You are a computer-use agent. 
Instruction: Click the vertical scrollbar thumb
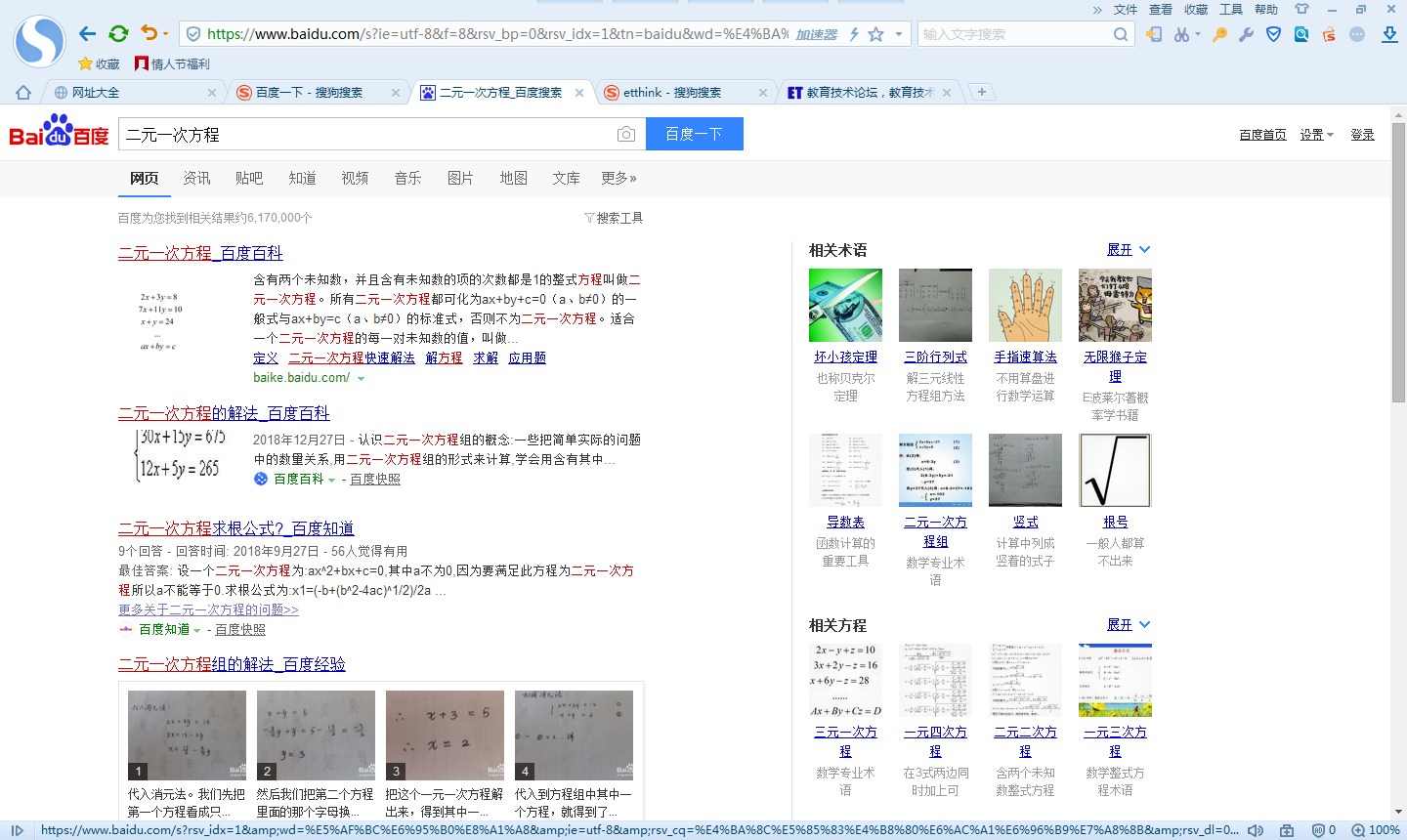click(1398, 264)
